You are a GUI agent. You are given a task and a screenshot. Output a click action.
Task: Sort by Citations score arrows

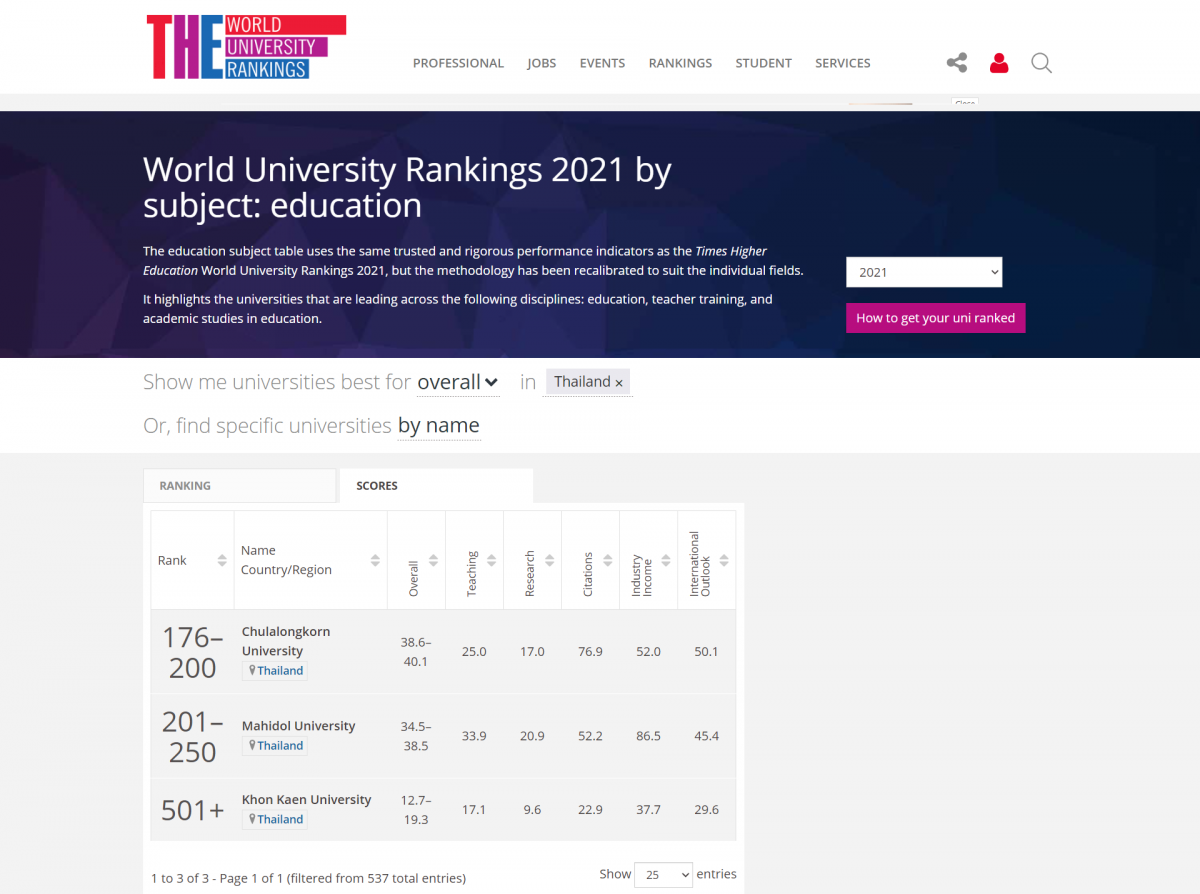click(x=607, y=560)
